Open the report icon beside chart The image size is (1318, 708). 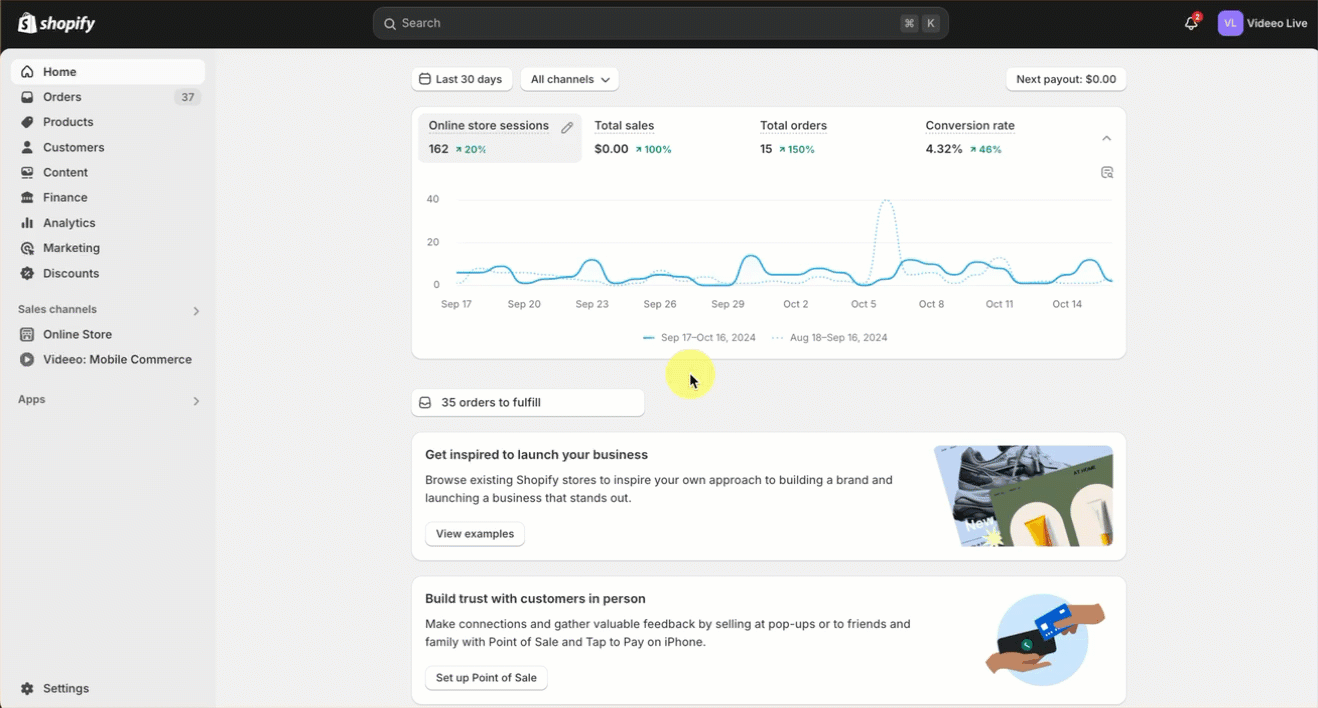coord(1107,172)
